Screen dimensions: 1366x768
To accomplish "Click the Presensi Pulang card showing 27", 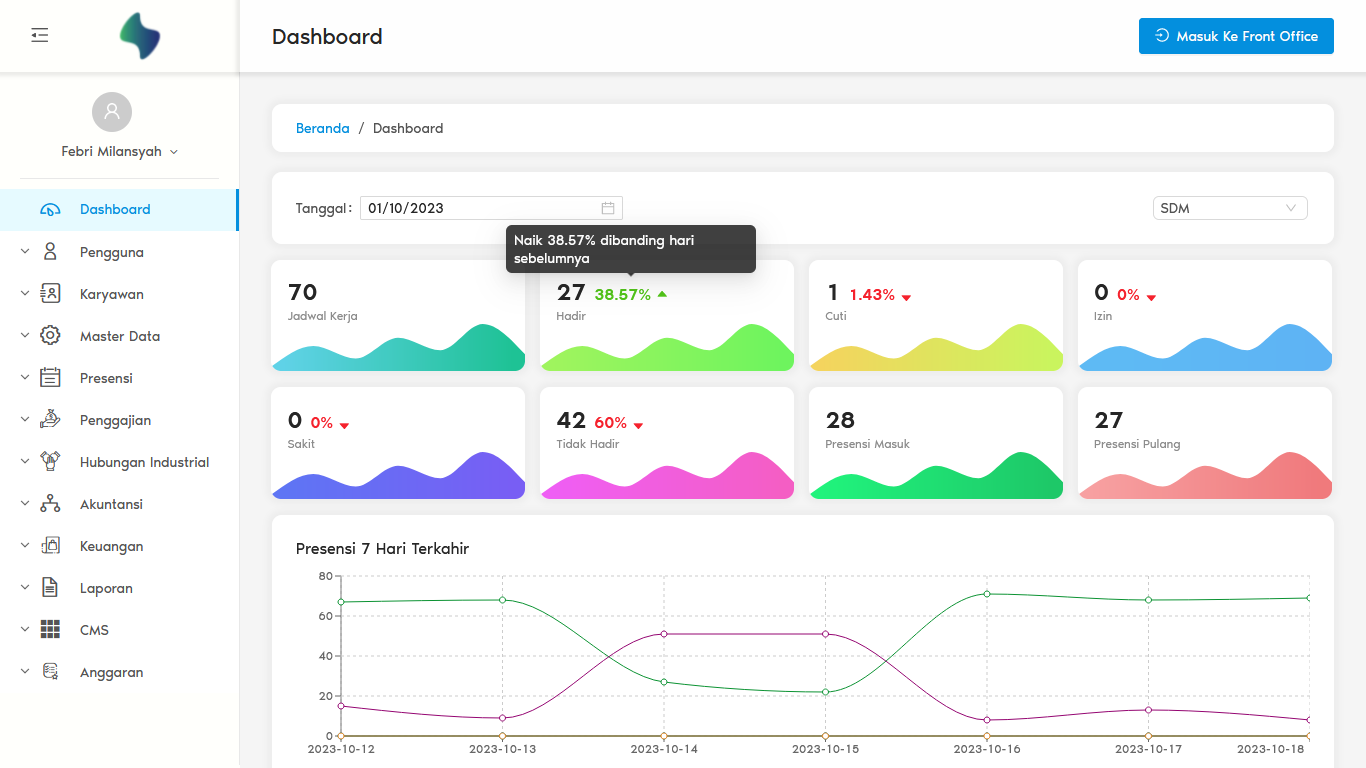I will click(1205, 443).
